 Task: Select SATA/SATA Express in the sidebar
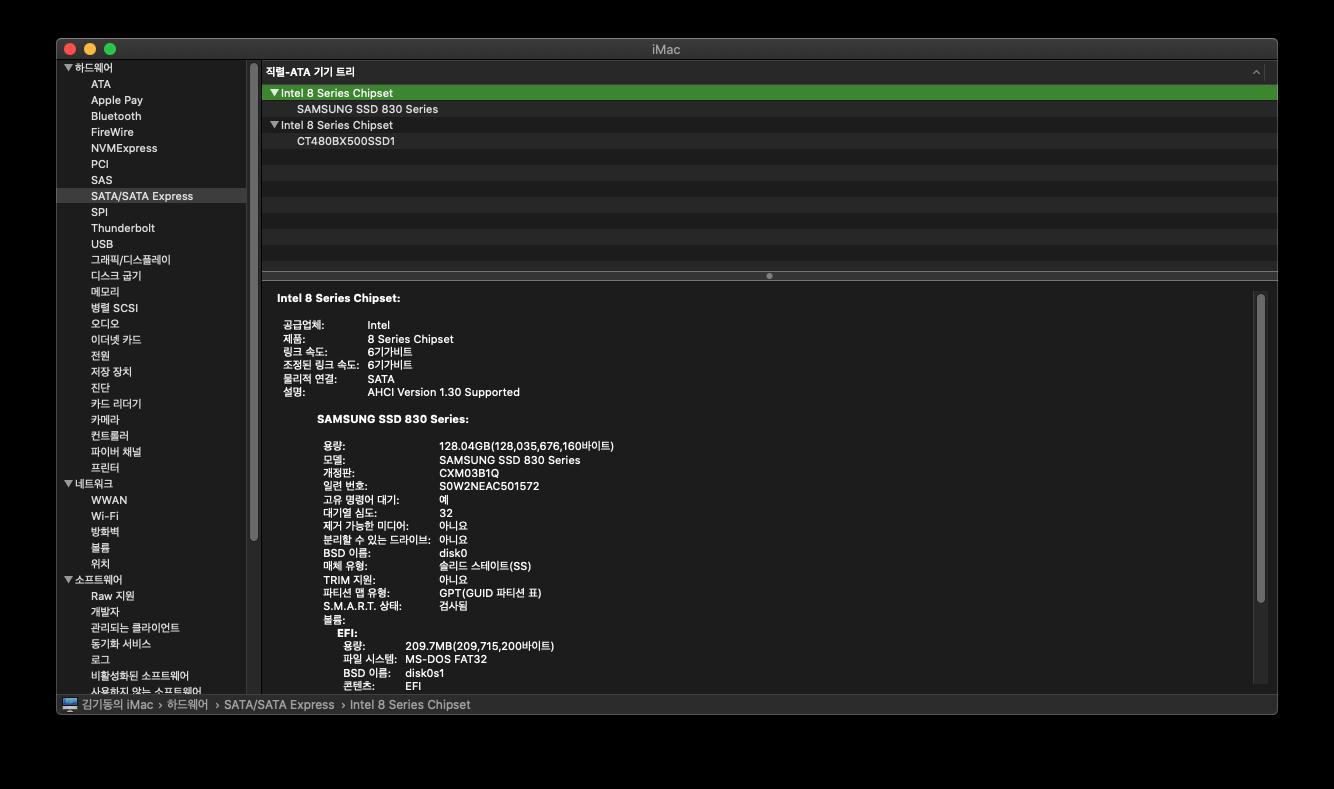point(142,196)
